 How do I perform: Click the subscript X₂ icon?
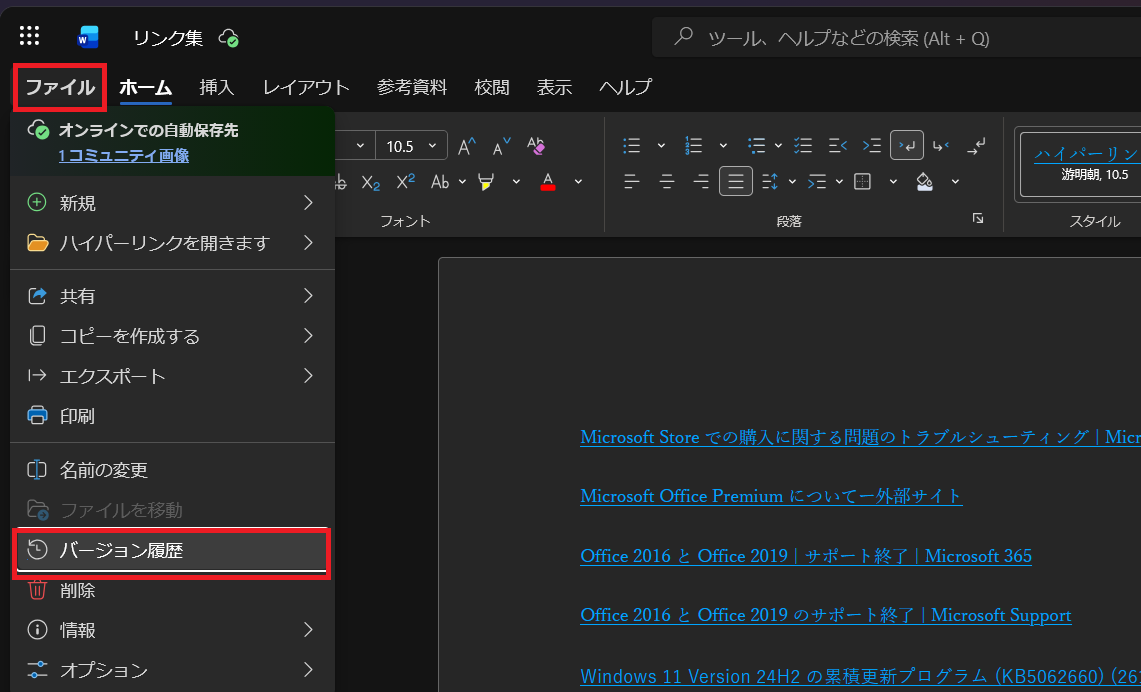pyautogui.click(x=371, y=182)
